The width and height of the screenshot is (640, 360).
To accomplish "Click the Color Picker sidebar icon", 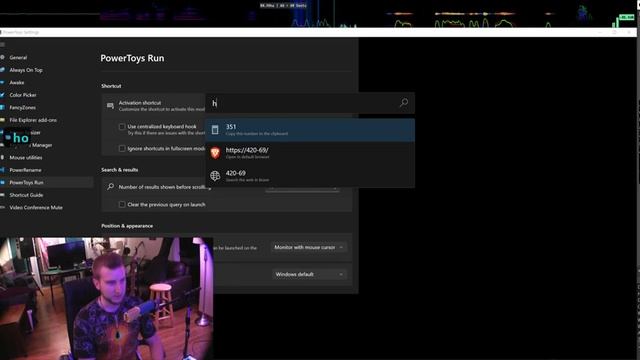I will [2, 95].
